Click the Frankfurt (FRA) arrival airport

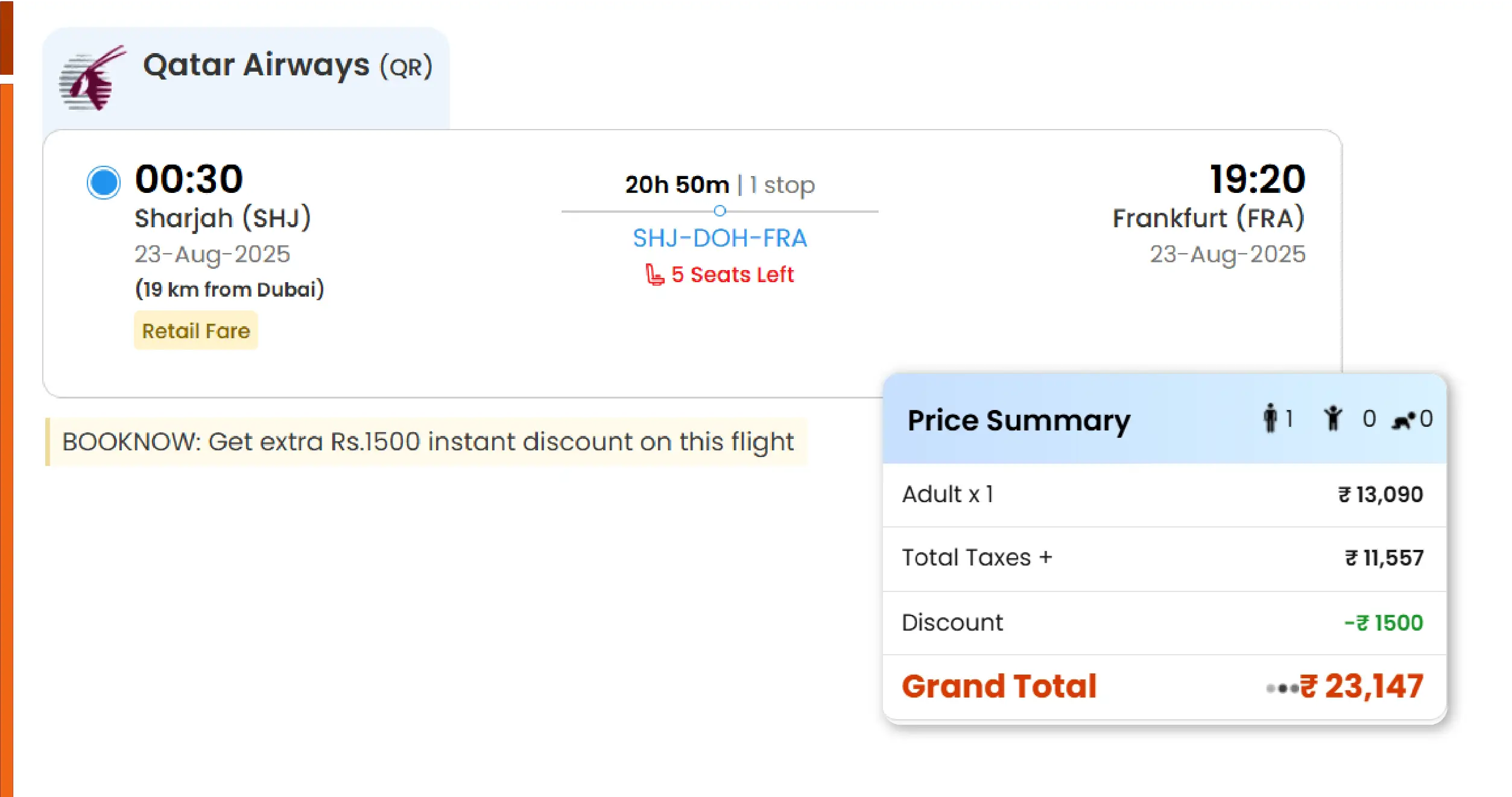pos(1208,218)
